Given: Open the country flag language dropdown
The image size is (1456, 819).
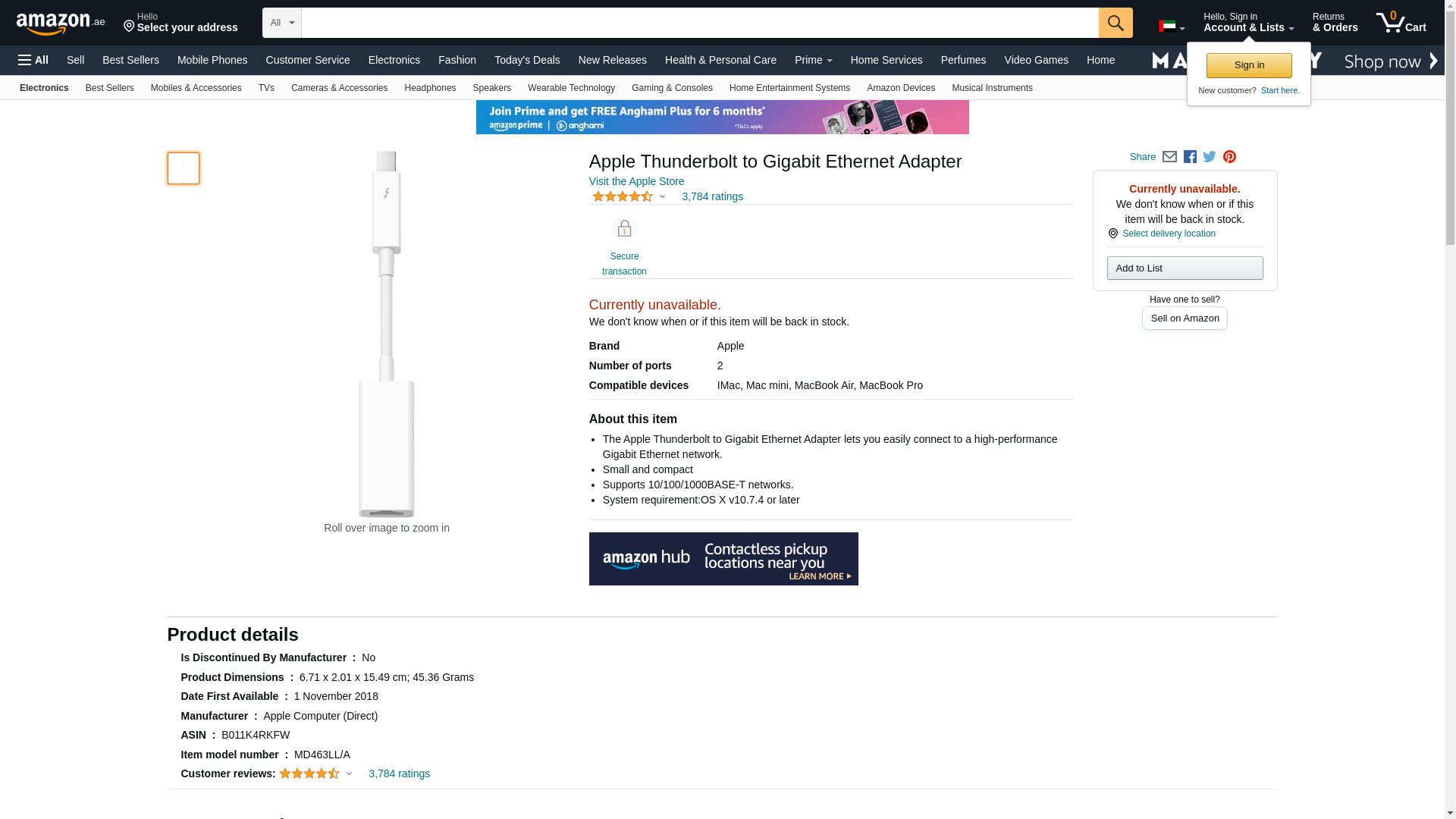Looking at the screenshot, I should pyautogui.click(x=1171, y=27).
